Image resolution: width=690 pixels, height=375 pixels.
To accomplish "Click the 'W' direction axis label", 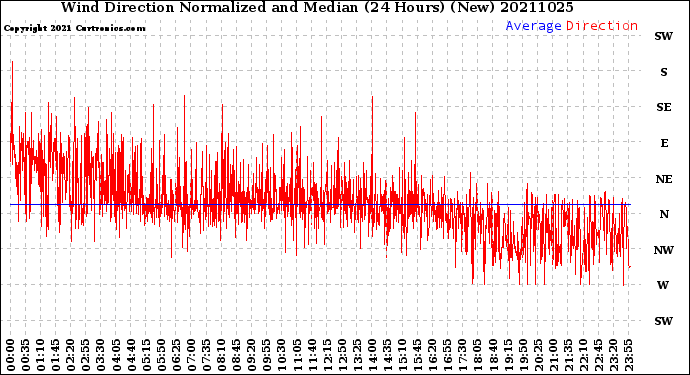I will (663, 285).
